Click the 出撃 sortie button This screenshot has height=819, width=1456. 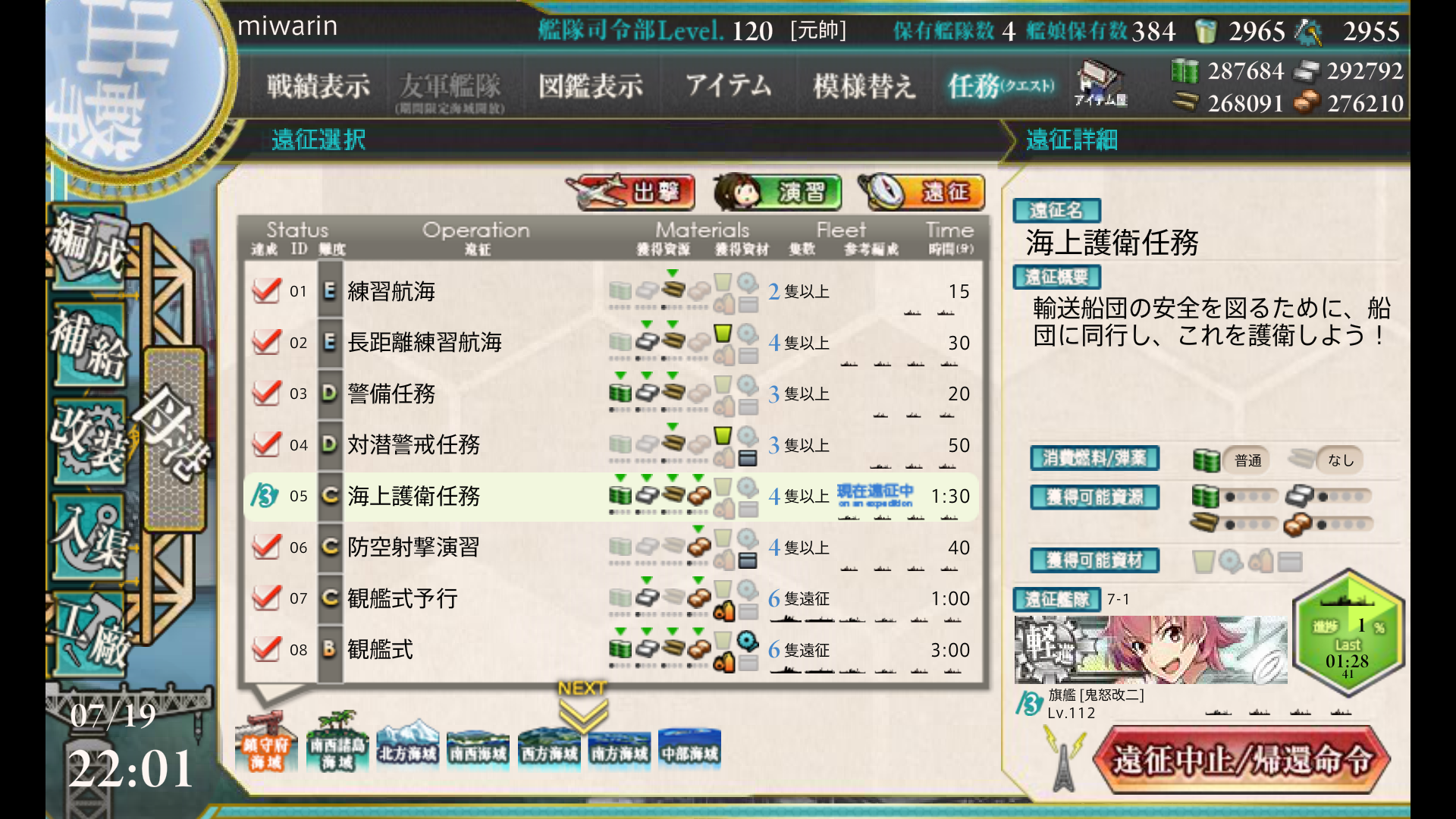[x=631, y=192]
